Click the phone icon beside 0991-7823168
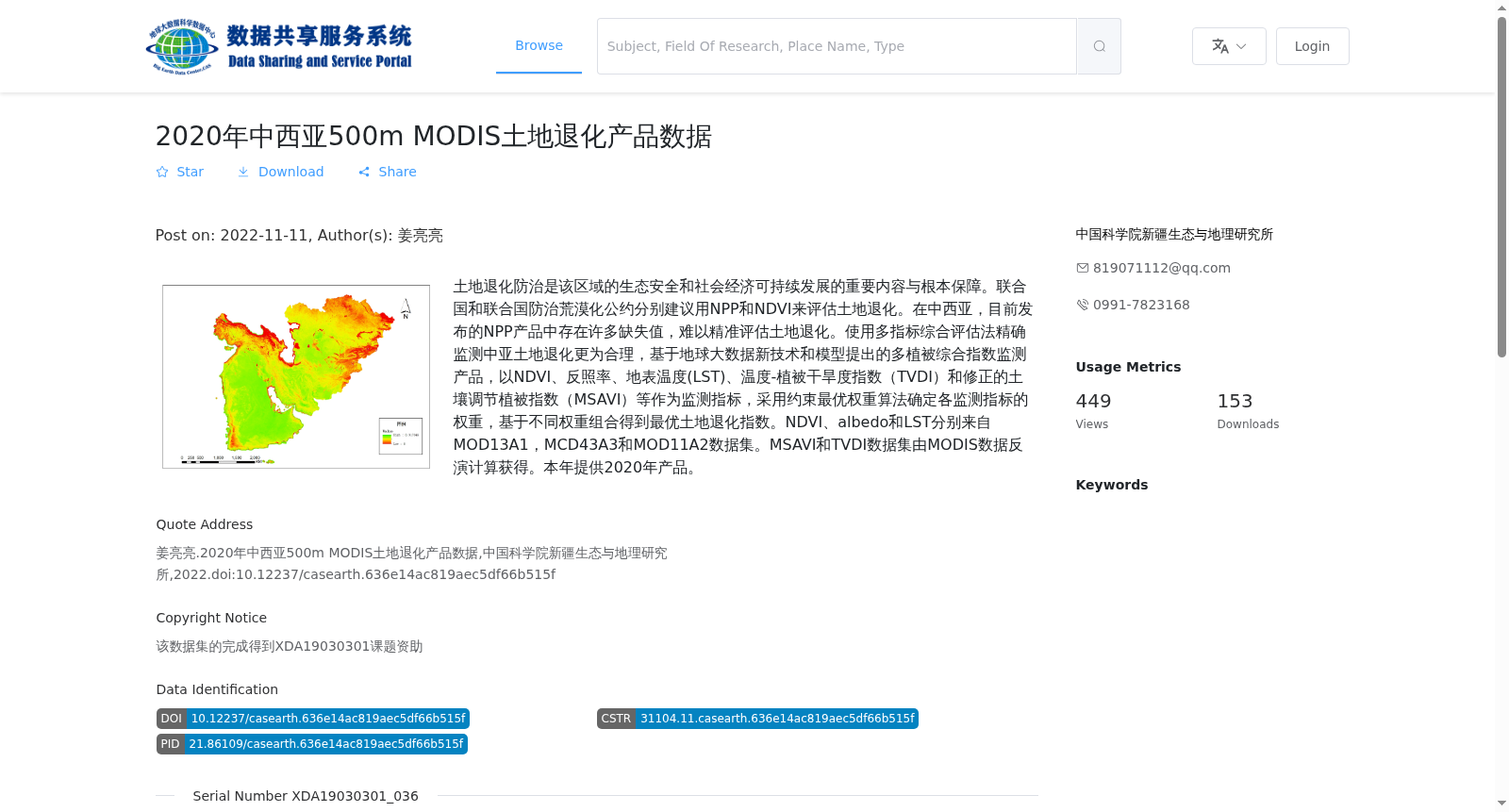 [x=1083, y=305]
